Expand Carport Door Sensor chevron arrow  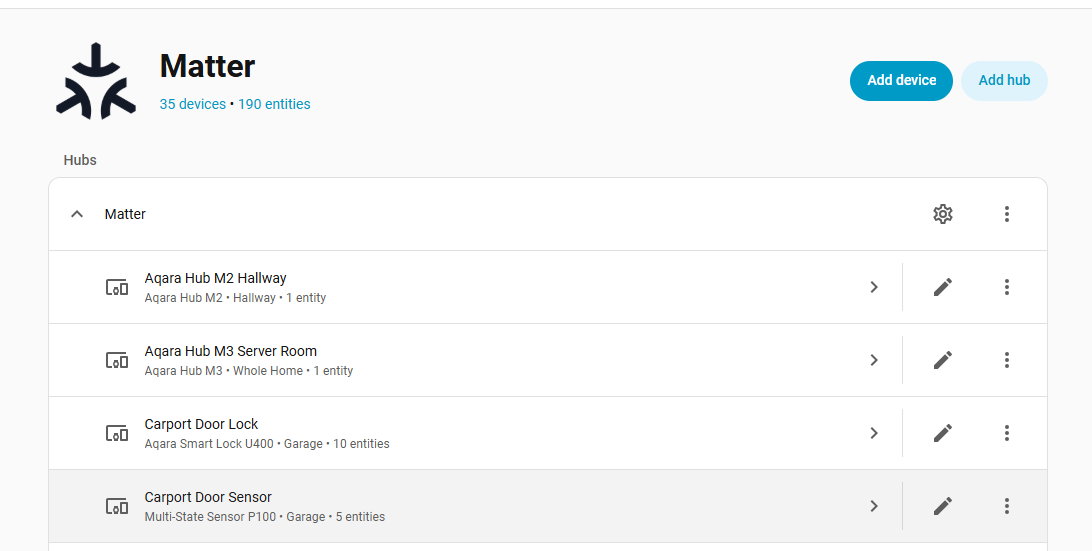click(873, 506)
